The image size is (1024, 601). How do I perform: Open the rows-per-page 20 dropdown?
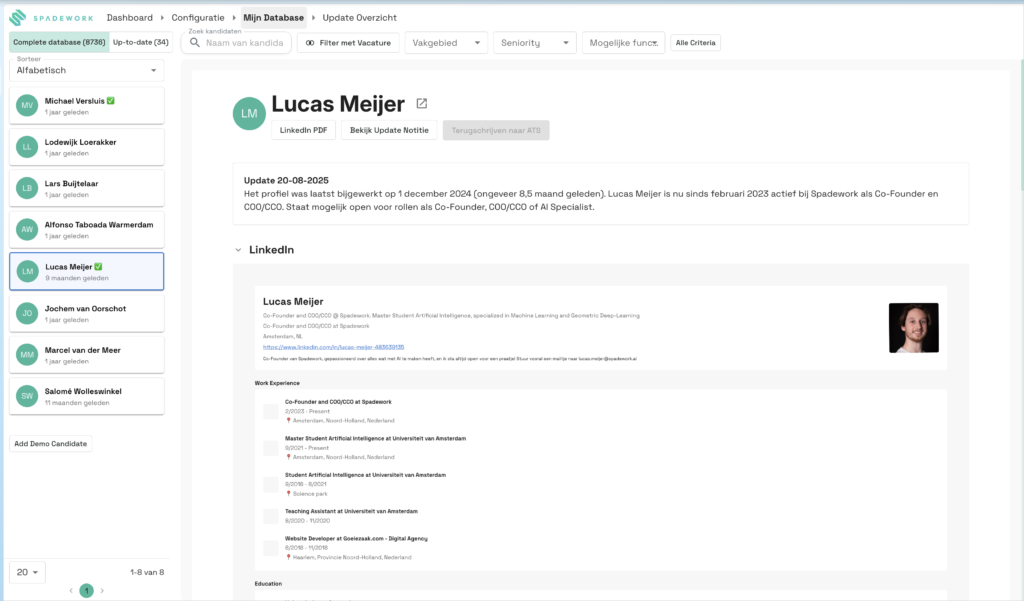(x=27, y=572)
